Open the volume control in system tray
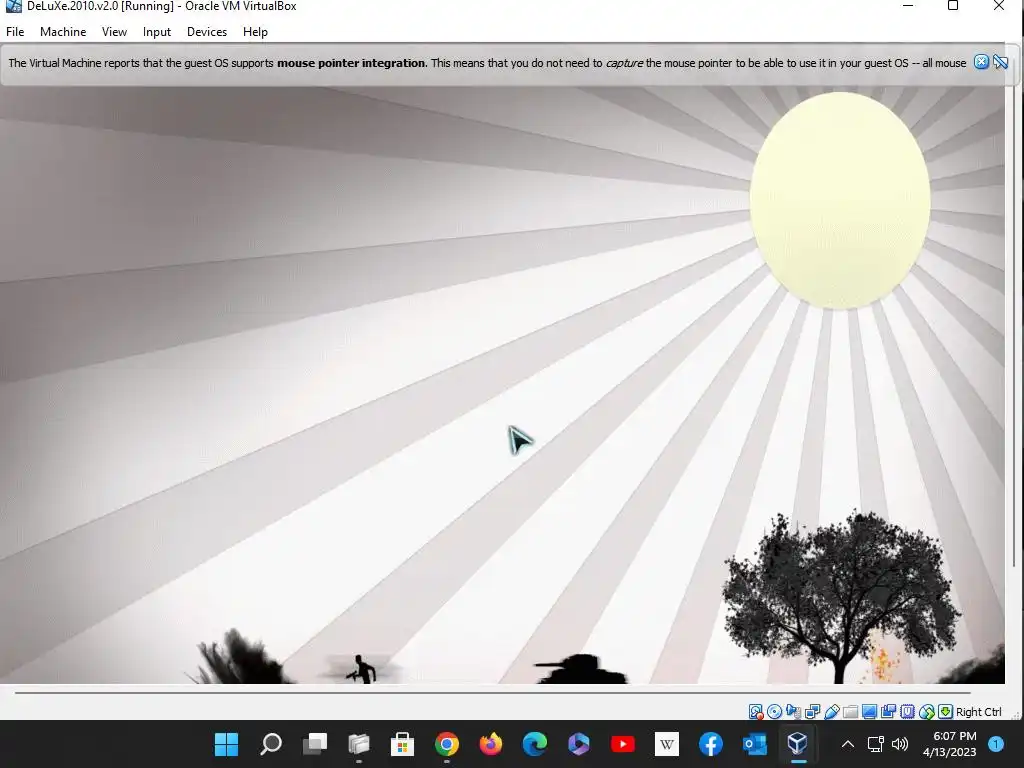This screenshot has width=1024, height=768. coord(900,744)
